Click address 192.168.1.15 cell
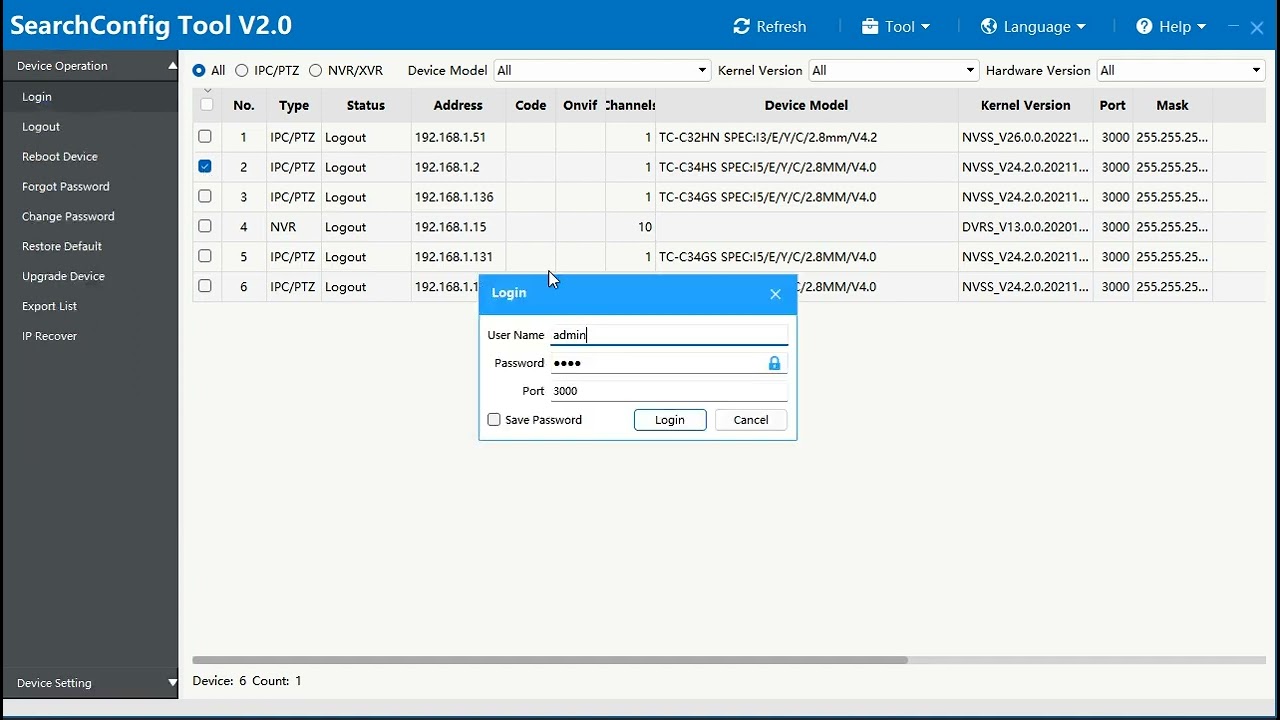1280x720 pixels. 458,227
